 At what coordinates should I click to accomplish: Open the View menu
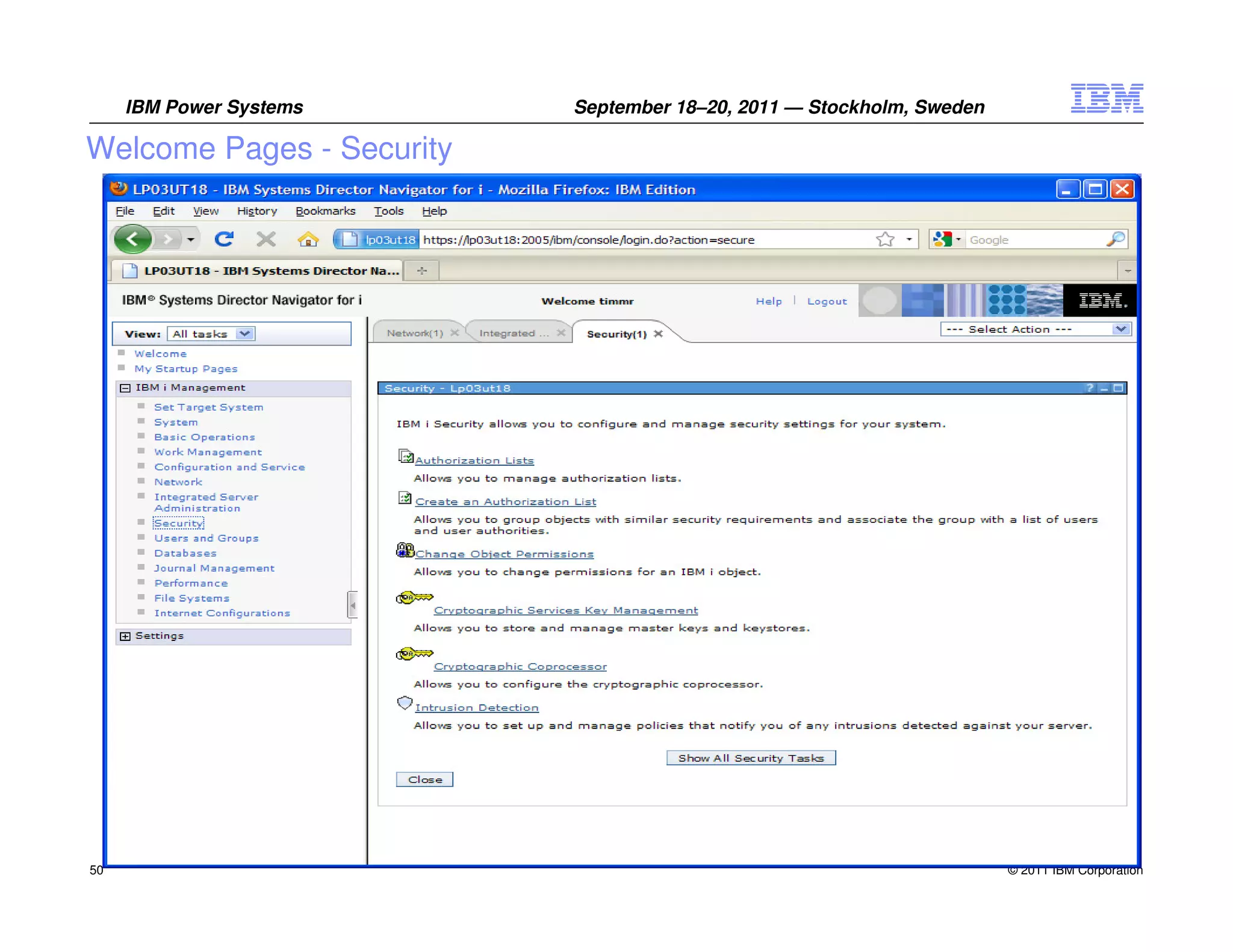coord(205,211)
